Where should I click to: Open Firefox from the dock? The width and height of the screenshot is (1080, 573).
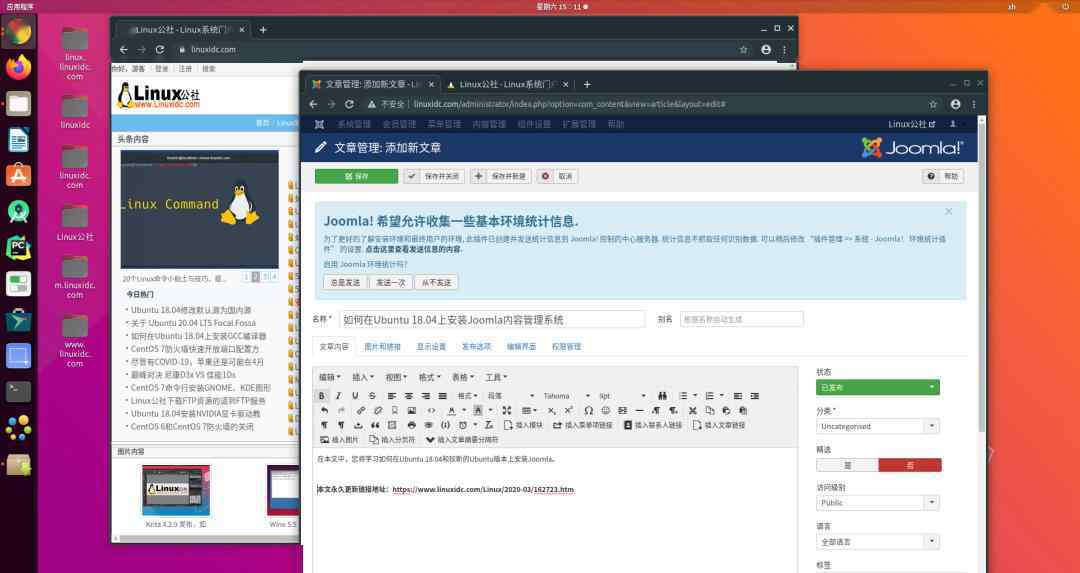[19, 67]
